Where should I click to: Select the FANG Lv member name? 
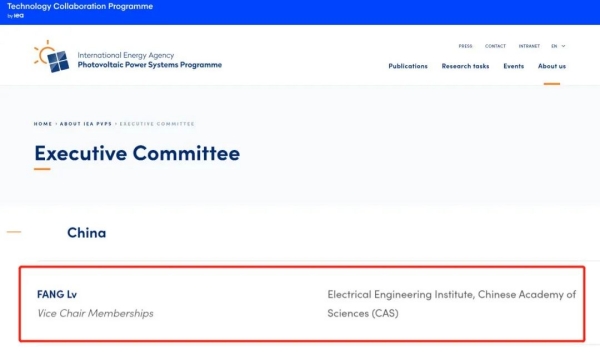point(57,294)
